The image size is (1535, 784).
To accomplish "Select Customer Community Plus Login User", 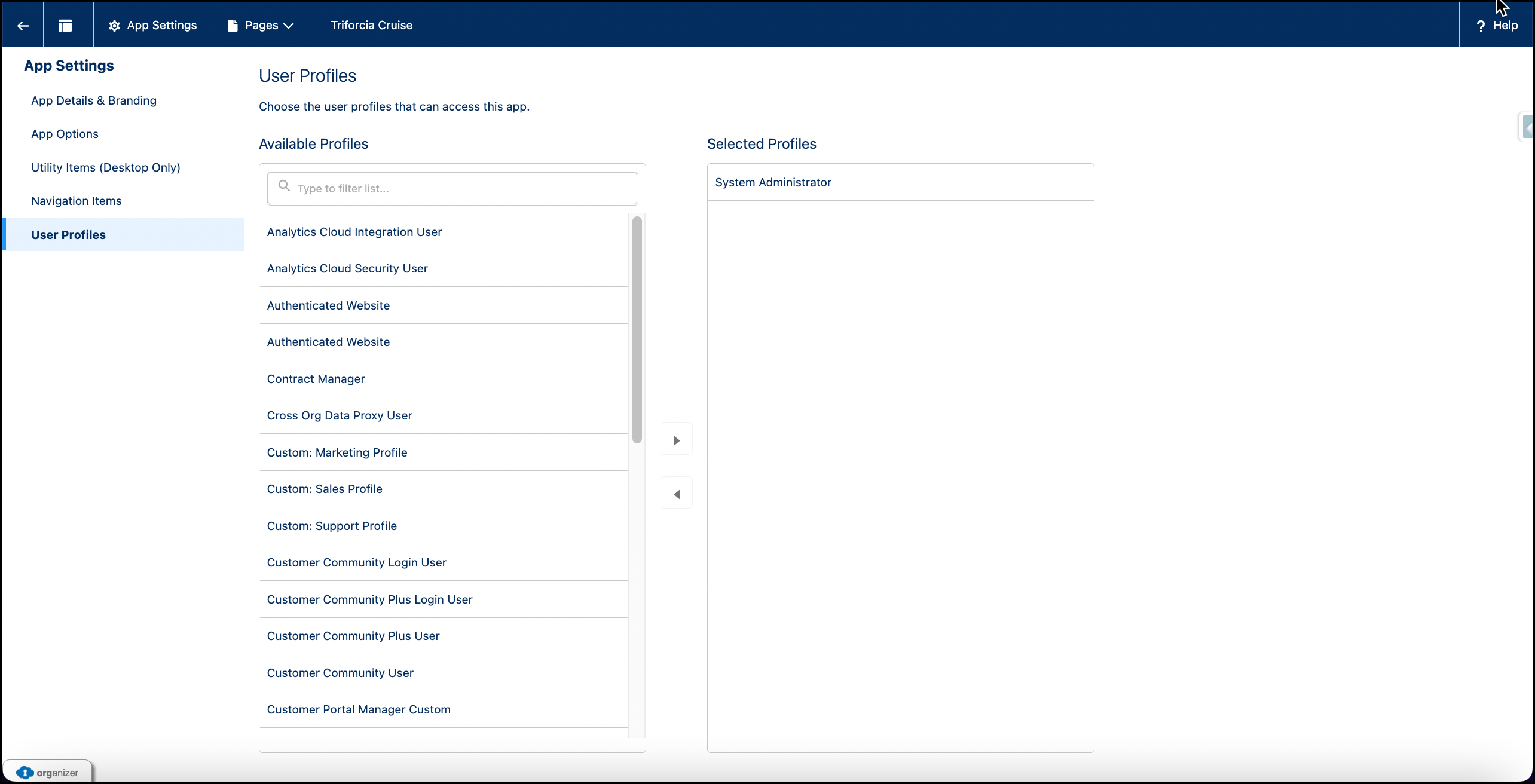I will (x=444, y=599).
